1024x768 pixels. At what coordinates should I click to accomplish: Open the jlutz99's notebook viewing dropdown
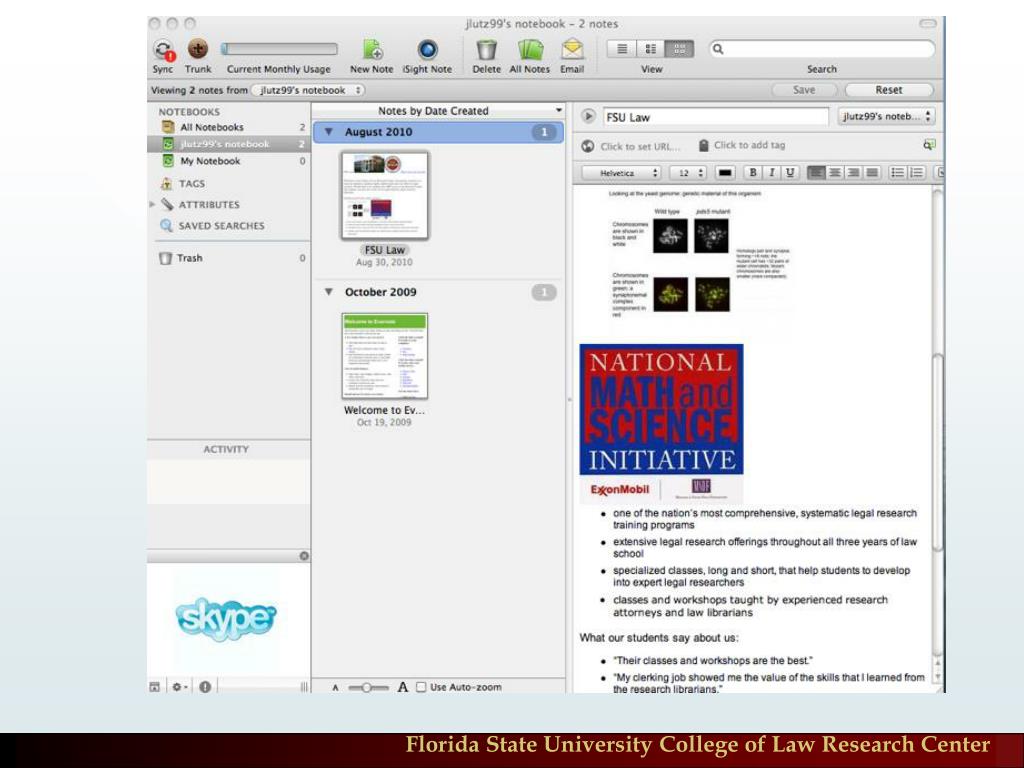tap(309, 90)
